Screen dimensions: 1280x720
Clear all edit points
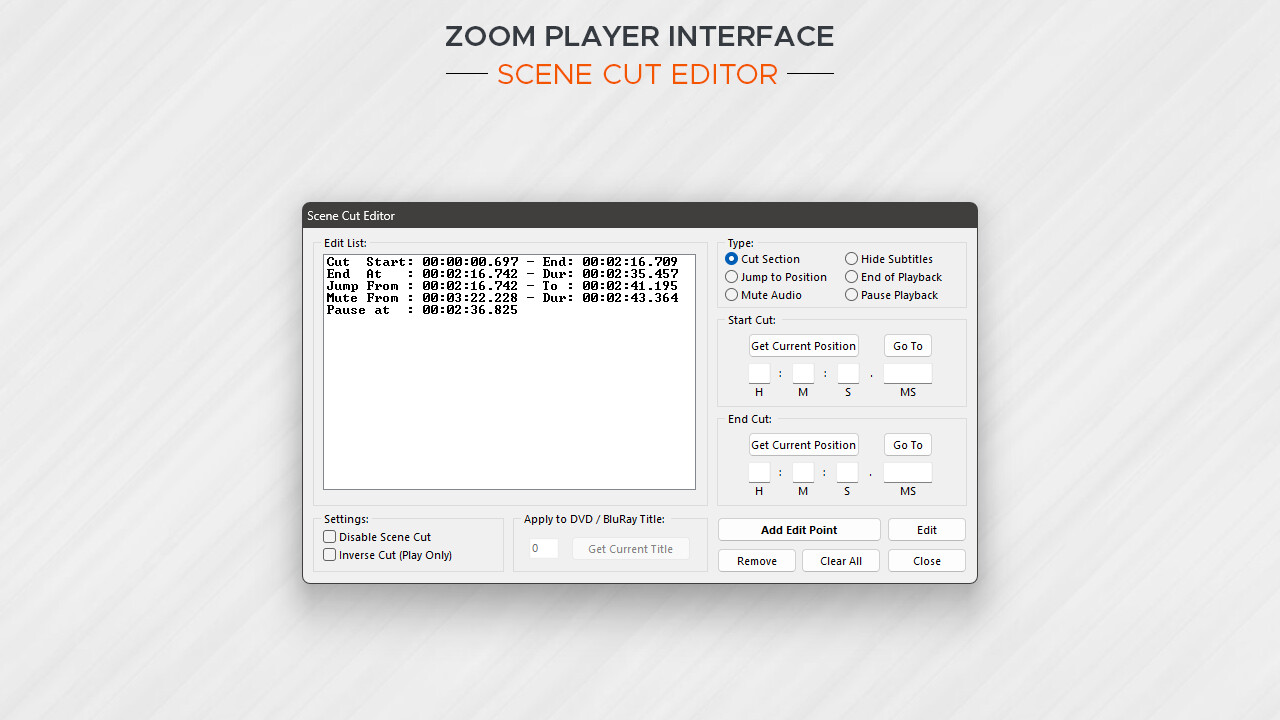(x=840, y=560)
